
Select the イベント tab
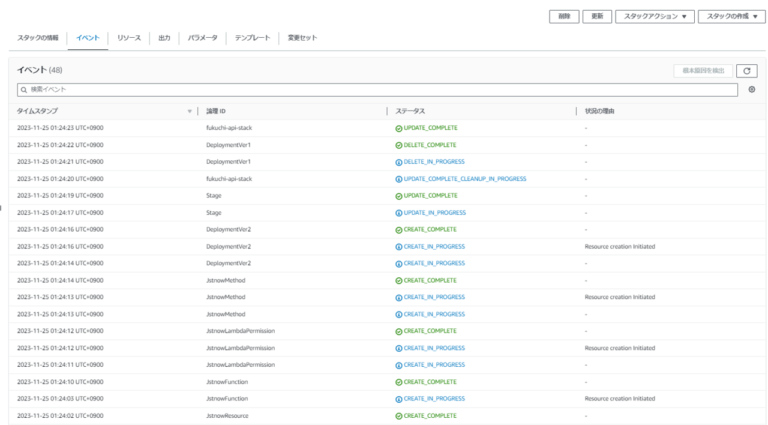click(88, 38)
